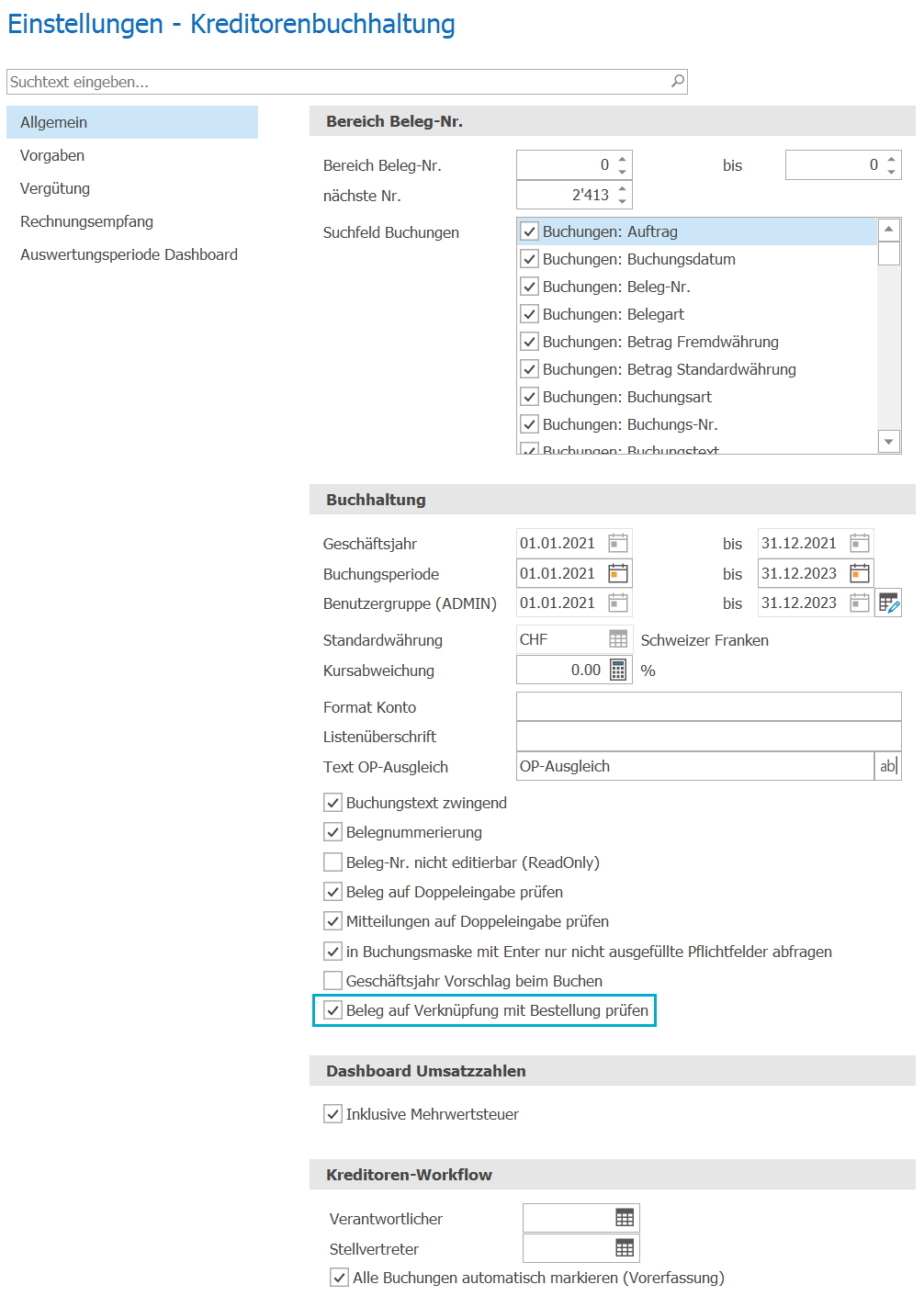The width and height of the screenshot is (924, 1296).
Task: Click the 'ab|' text icon for OP-Ausgleich
Action: coord(888,766)
